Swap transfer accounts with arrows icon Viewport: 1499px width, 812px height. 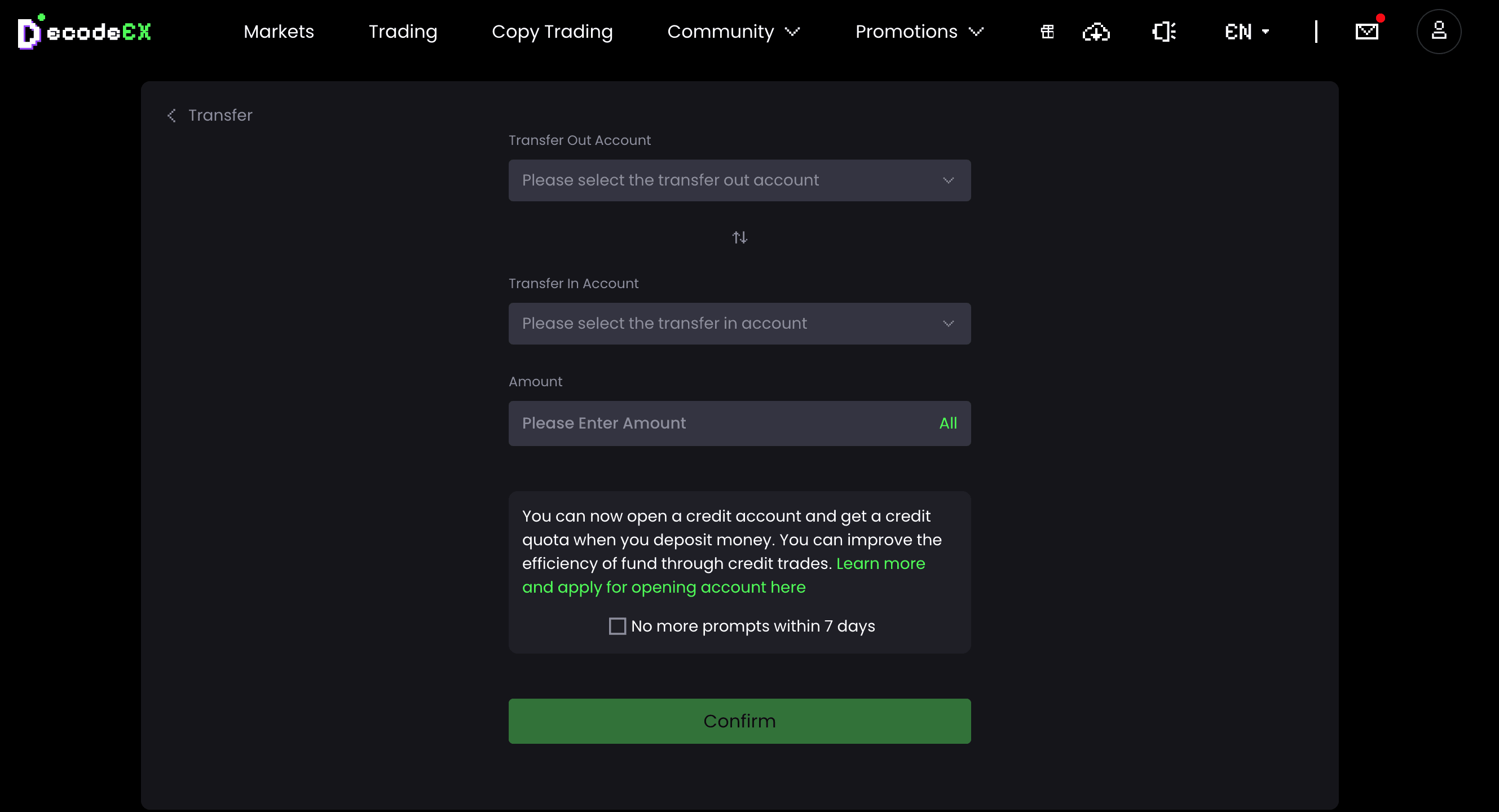739,237
